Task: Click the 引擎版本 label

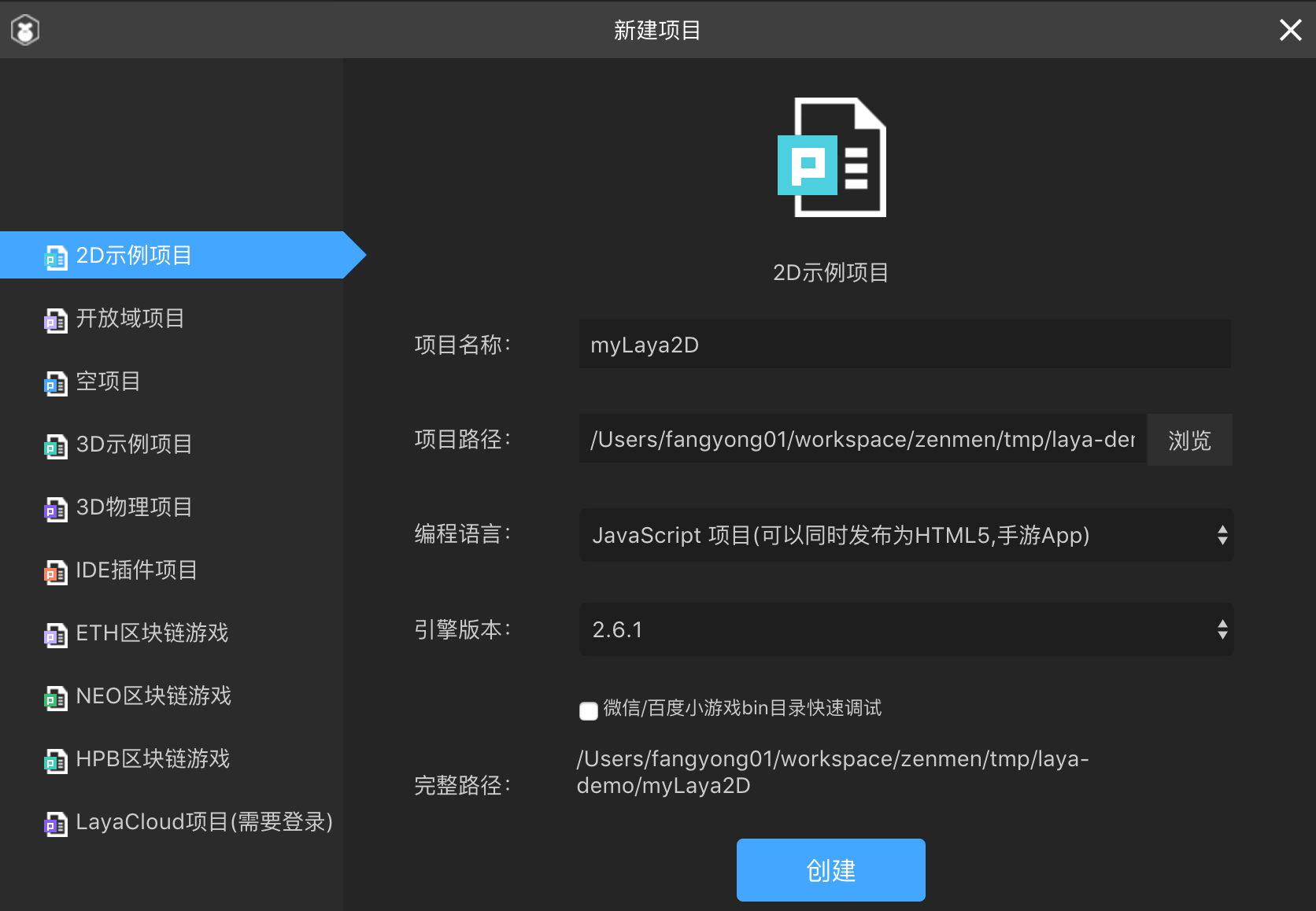Action: point(463,629)
